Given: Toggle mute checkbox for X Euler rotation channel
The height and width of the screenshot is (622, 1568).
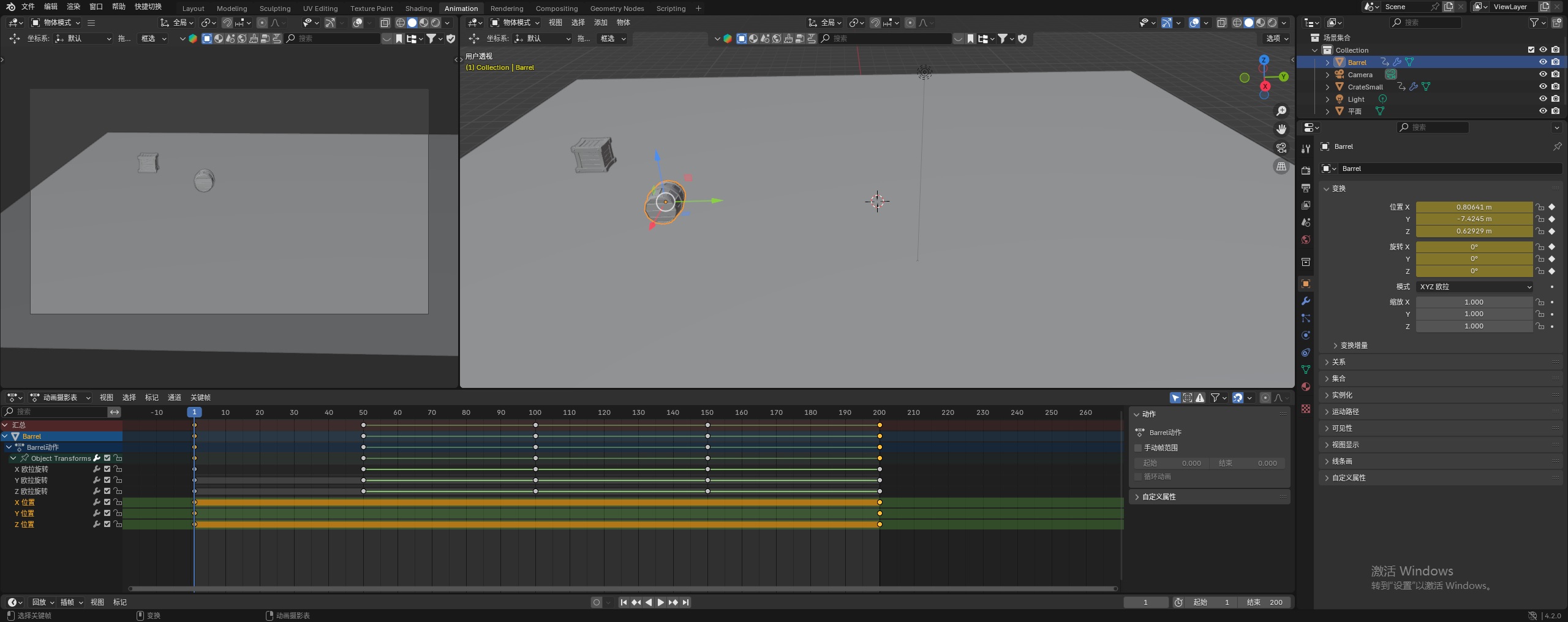Looking at the screenshot, I should tap(107, 469).
